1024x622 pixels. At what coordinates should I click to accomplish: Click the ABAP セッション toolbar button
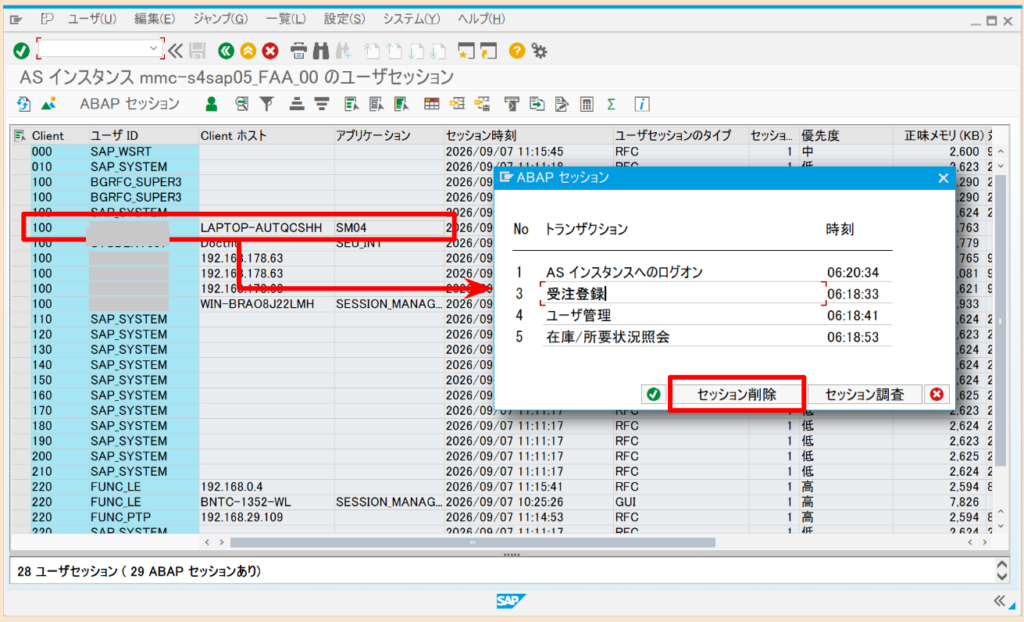(x=129, y=104)
